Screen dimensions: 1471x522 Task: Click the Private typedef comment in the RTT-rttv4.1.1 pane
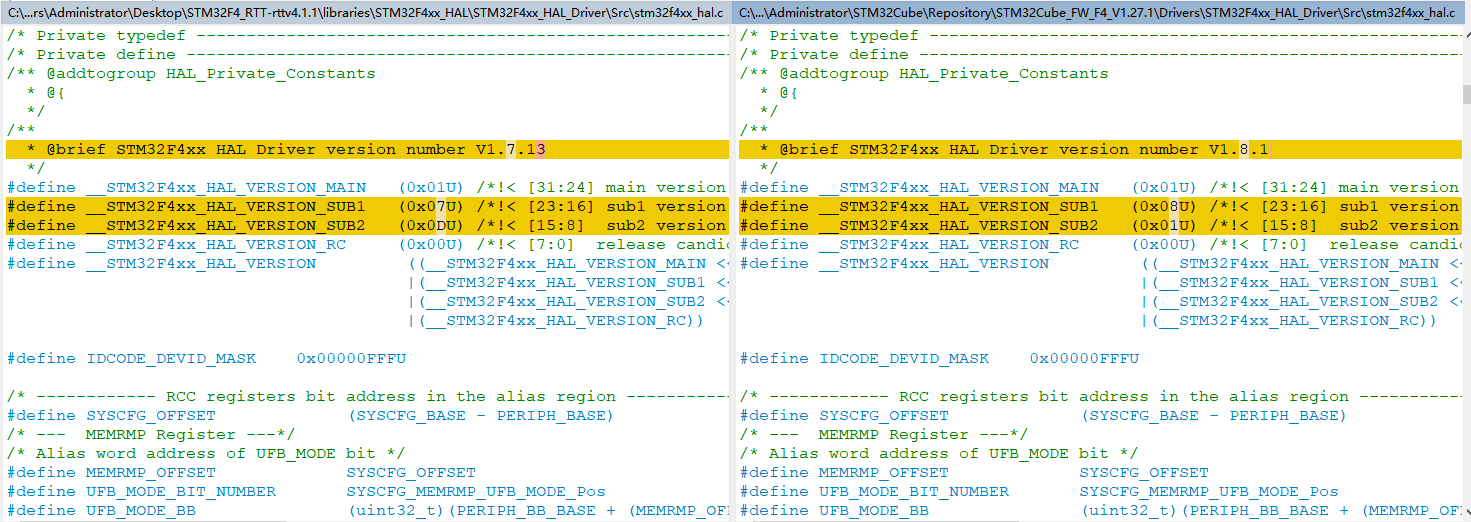point(366,36)
